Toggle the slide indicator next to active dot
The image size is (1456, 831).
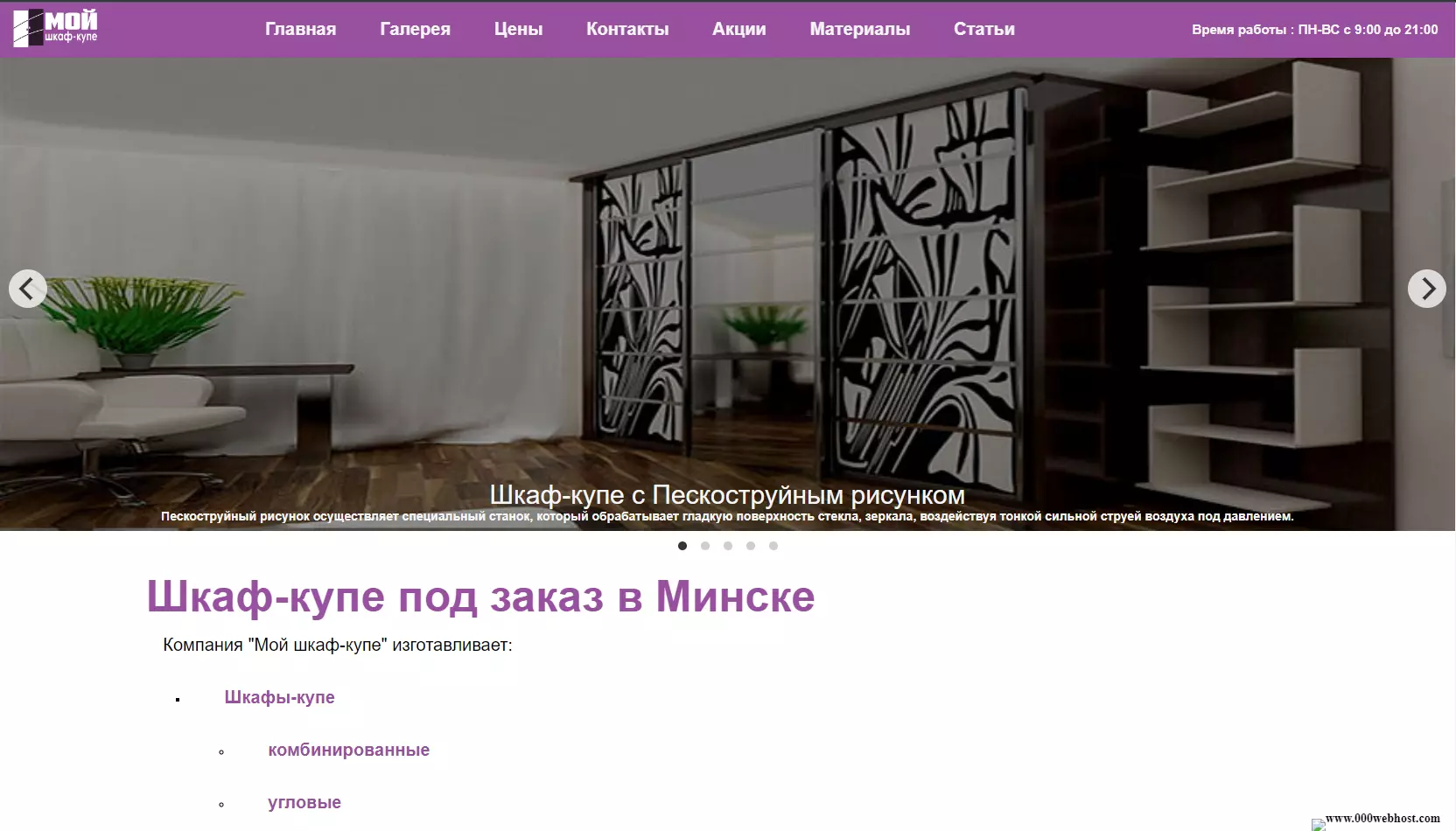click(x=705, y=545)
